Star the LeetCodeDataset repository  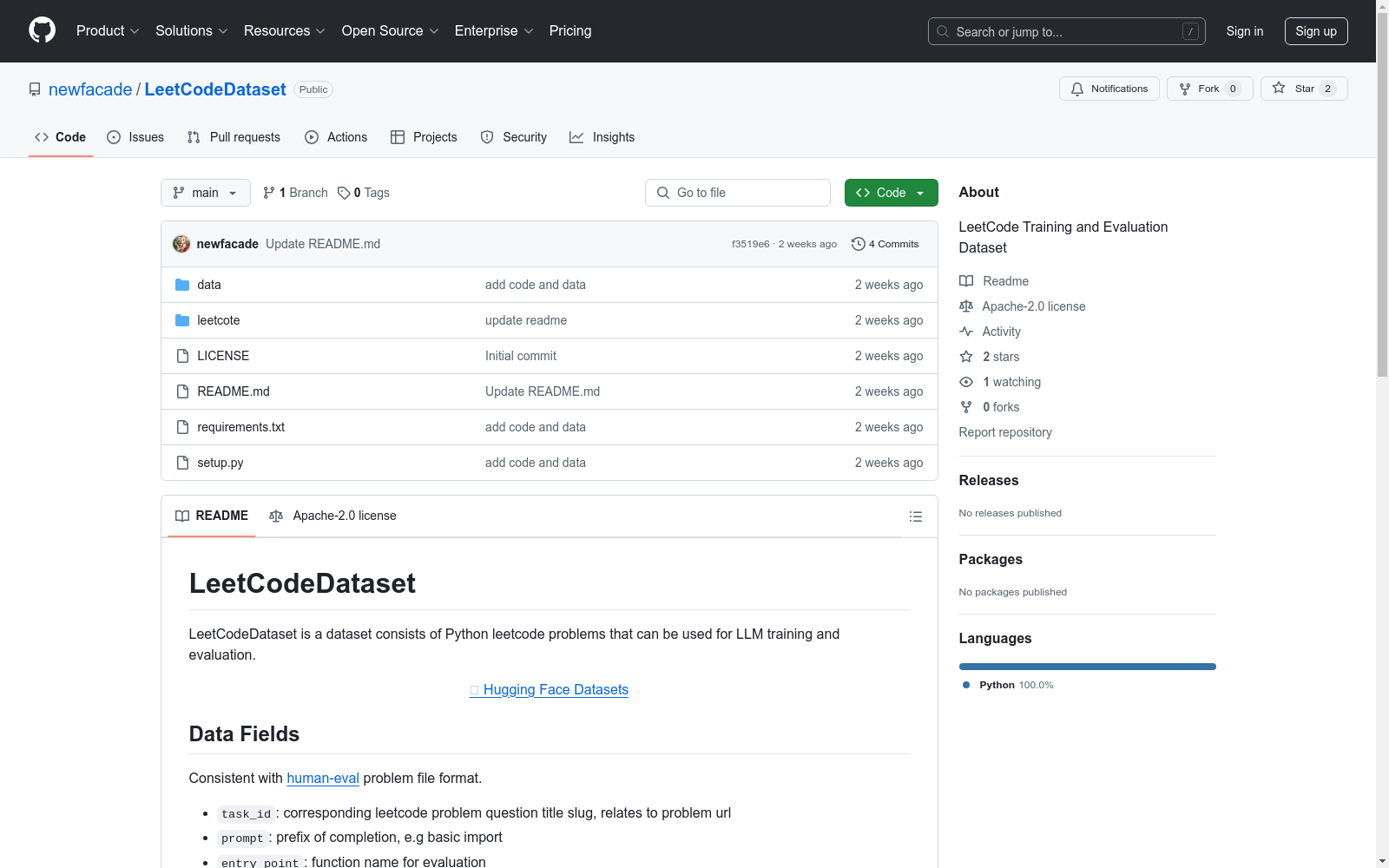point(1304,89)
